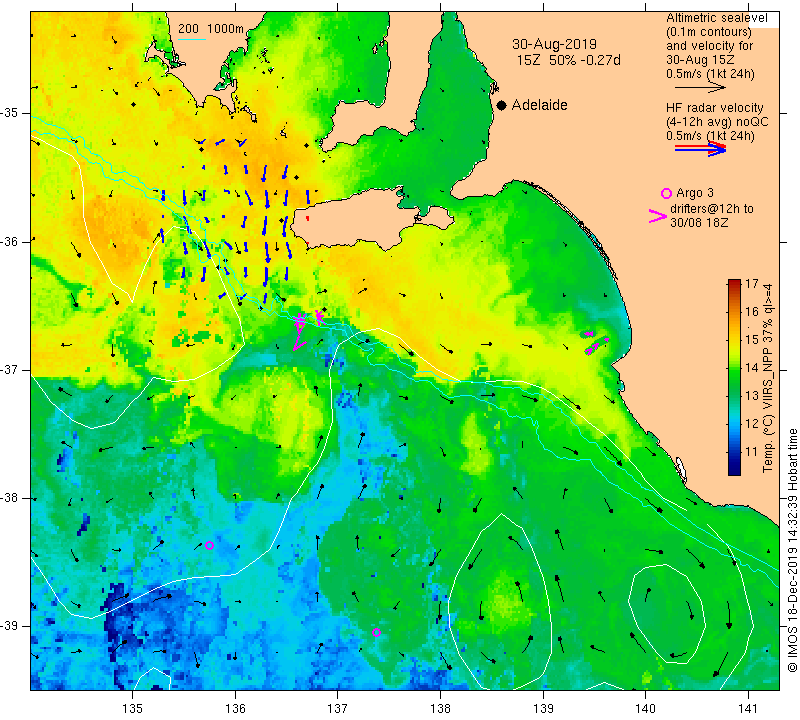Click the magenta drifter track near 36.7S 136.6E
Image resolution: width=800 pixels, height=720 pixels.
(x=300, y=331)
